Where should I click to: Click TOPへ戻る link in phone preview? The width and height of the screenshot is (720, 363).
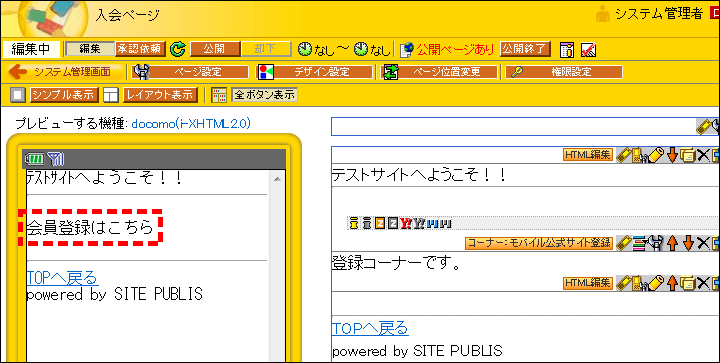[x=62, y=278]
